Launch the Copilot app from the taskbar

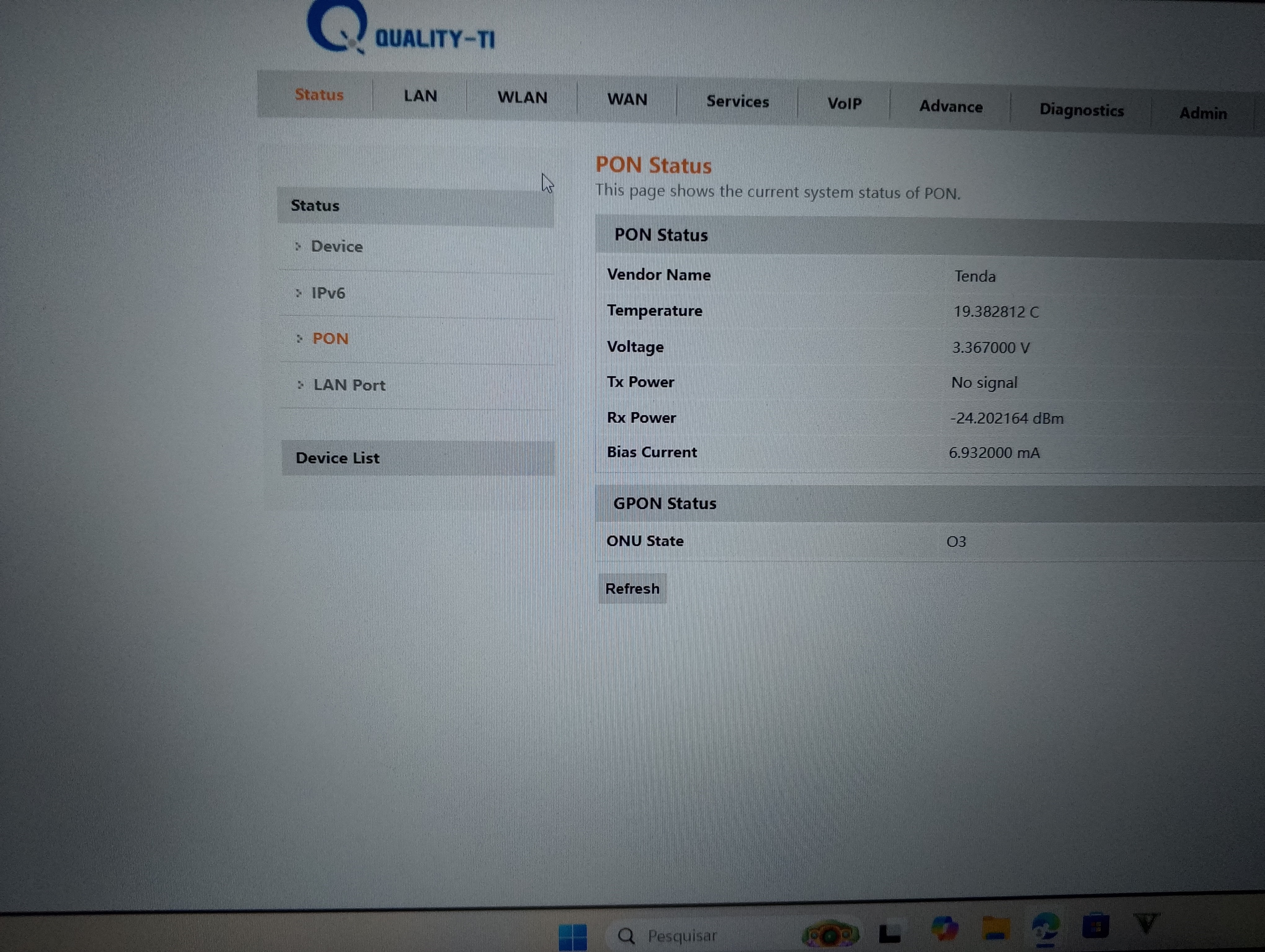click(x=944, y=928)
